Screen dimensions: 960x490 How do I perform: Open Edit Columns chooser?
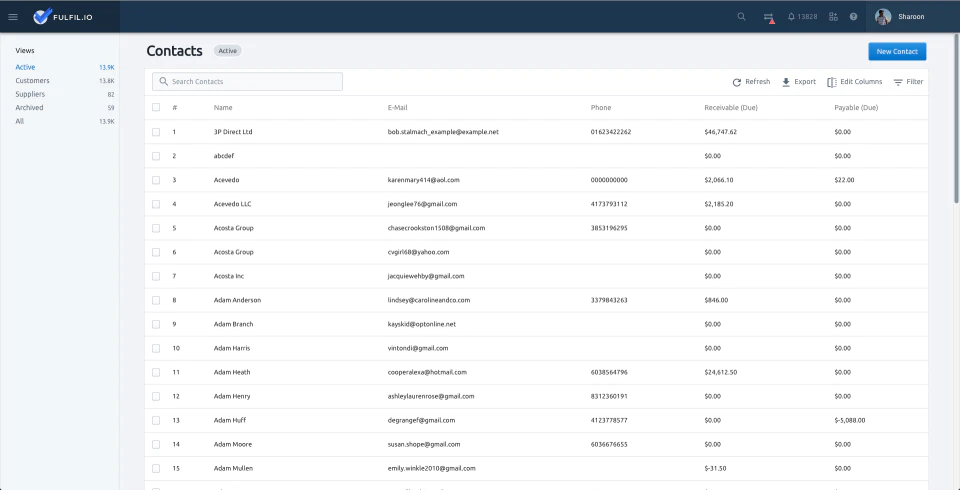pyautogui.click(x=855, y=82)
